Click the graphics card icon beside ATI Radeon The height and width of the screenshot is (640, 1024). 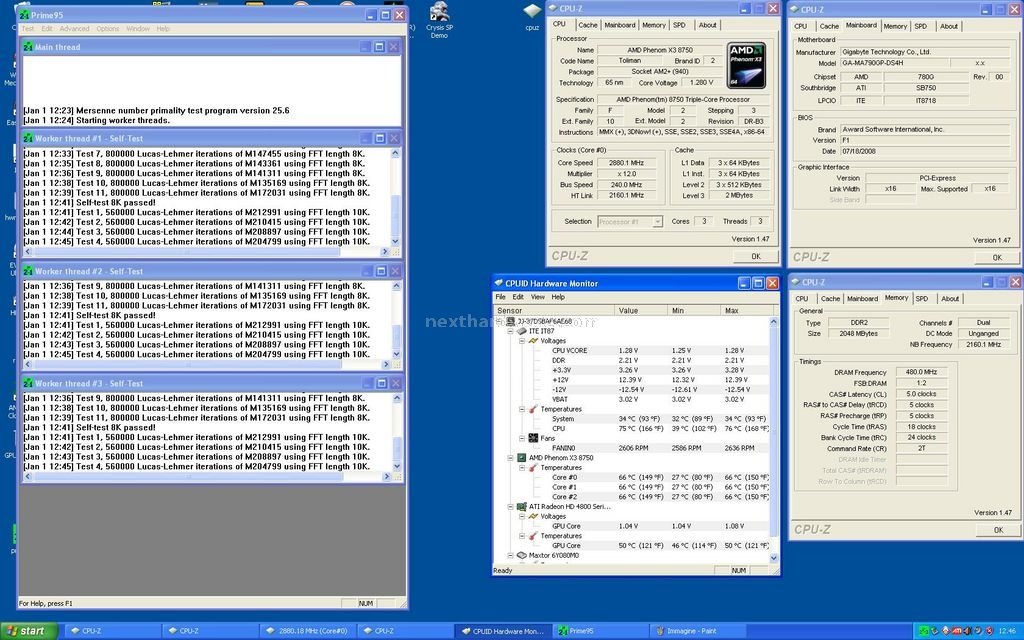[522, 507]
